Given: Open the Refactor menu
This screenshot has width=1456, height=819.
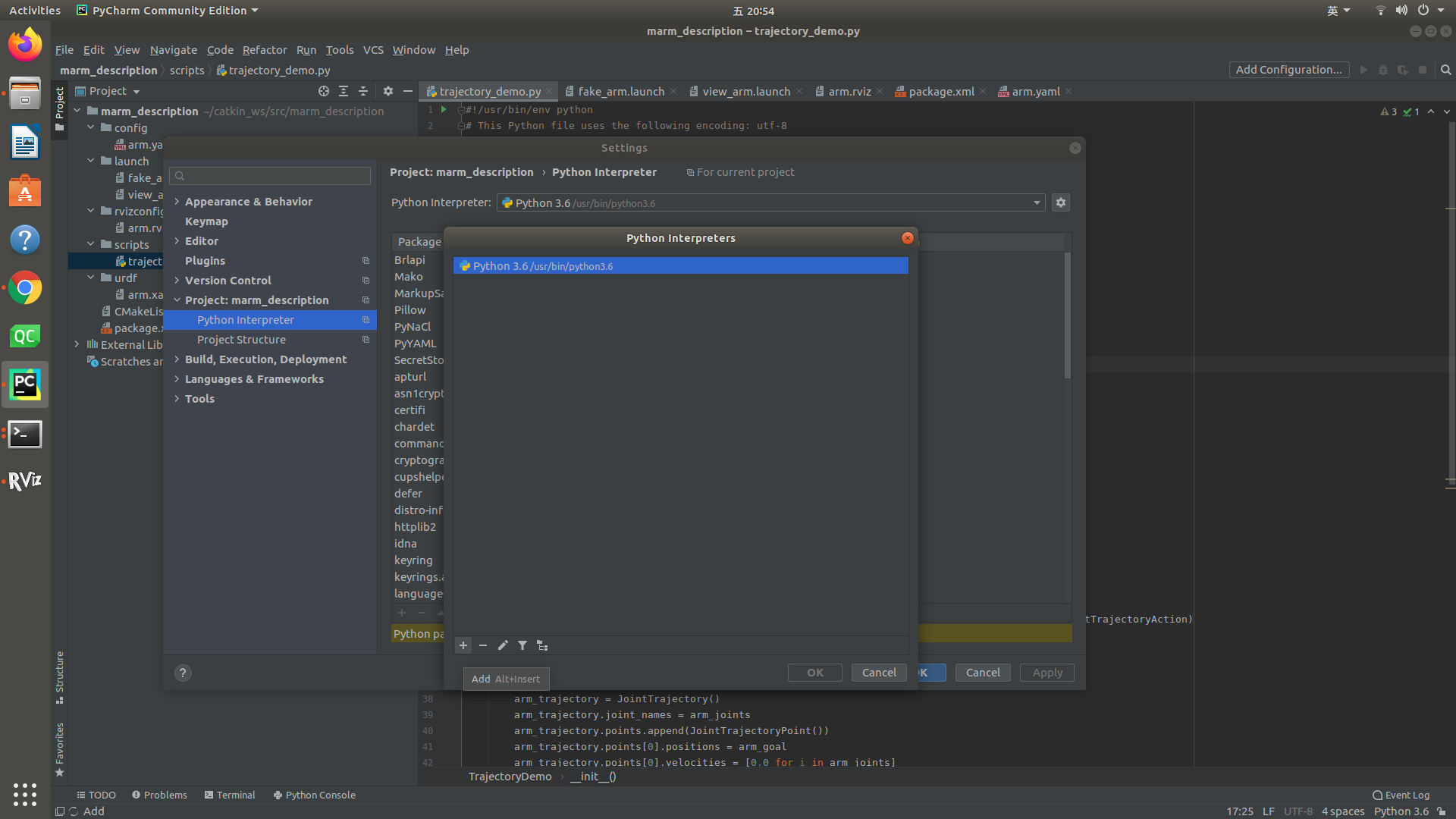Looking at the screenshot, I should click(x=264, y=50).
